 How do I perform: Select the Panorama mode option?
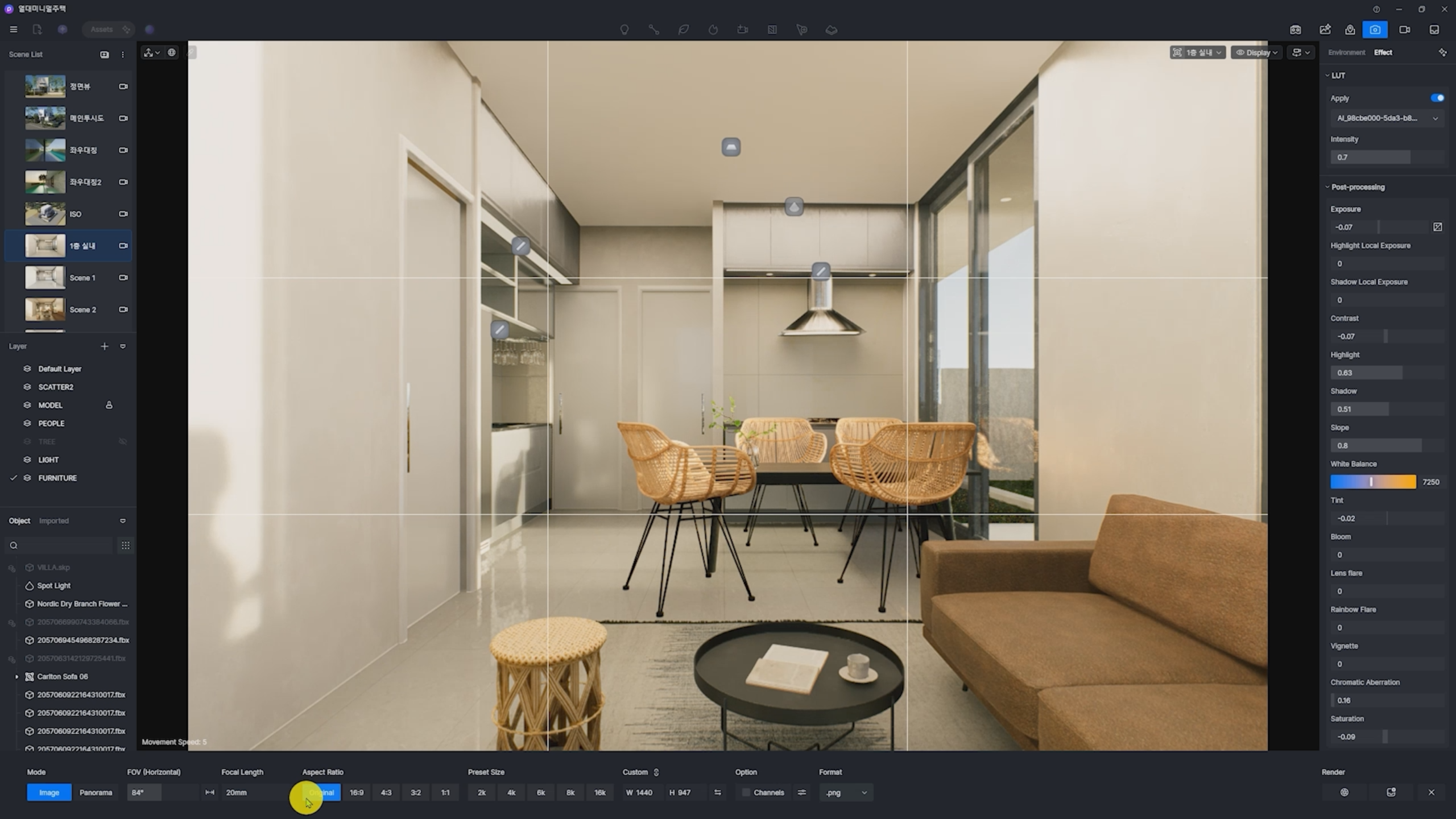pos(96,792)
